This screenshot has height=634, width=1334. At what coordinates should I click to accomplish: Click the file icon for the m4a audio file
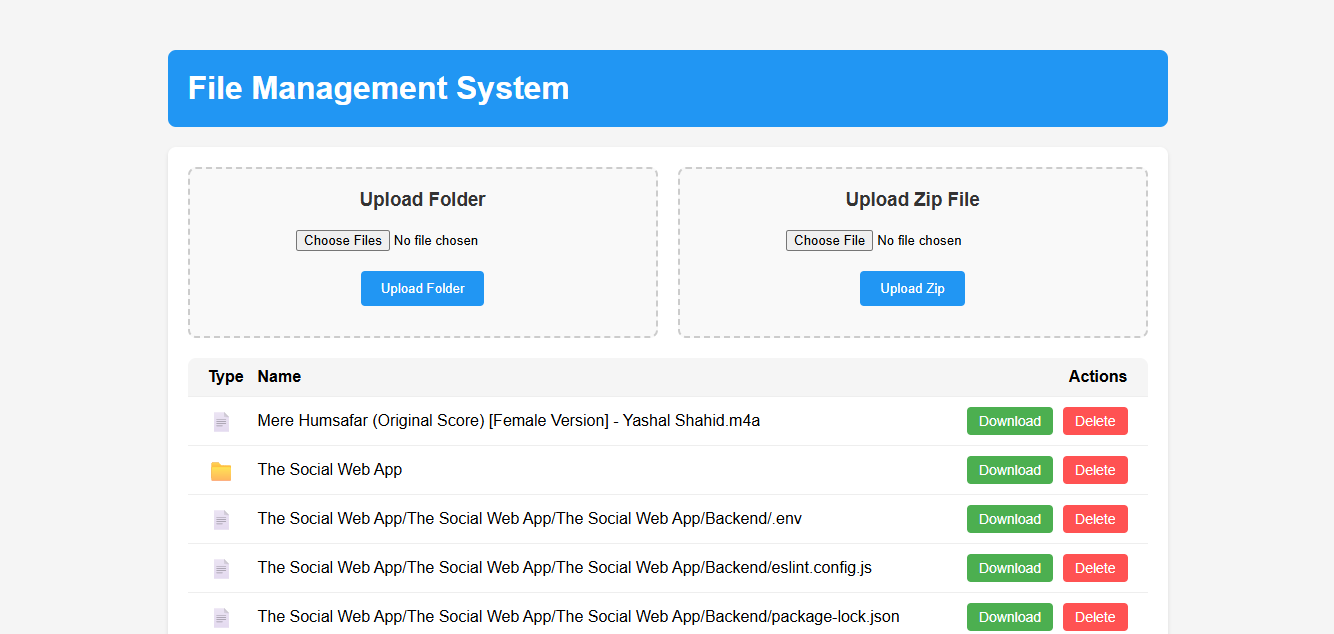coord(221,422)
